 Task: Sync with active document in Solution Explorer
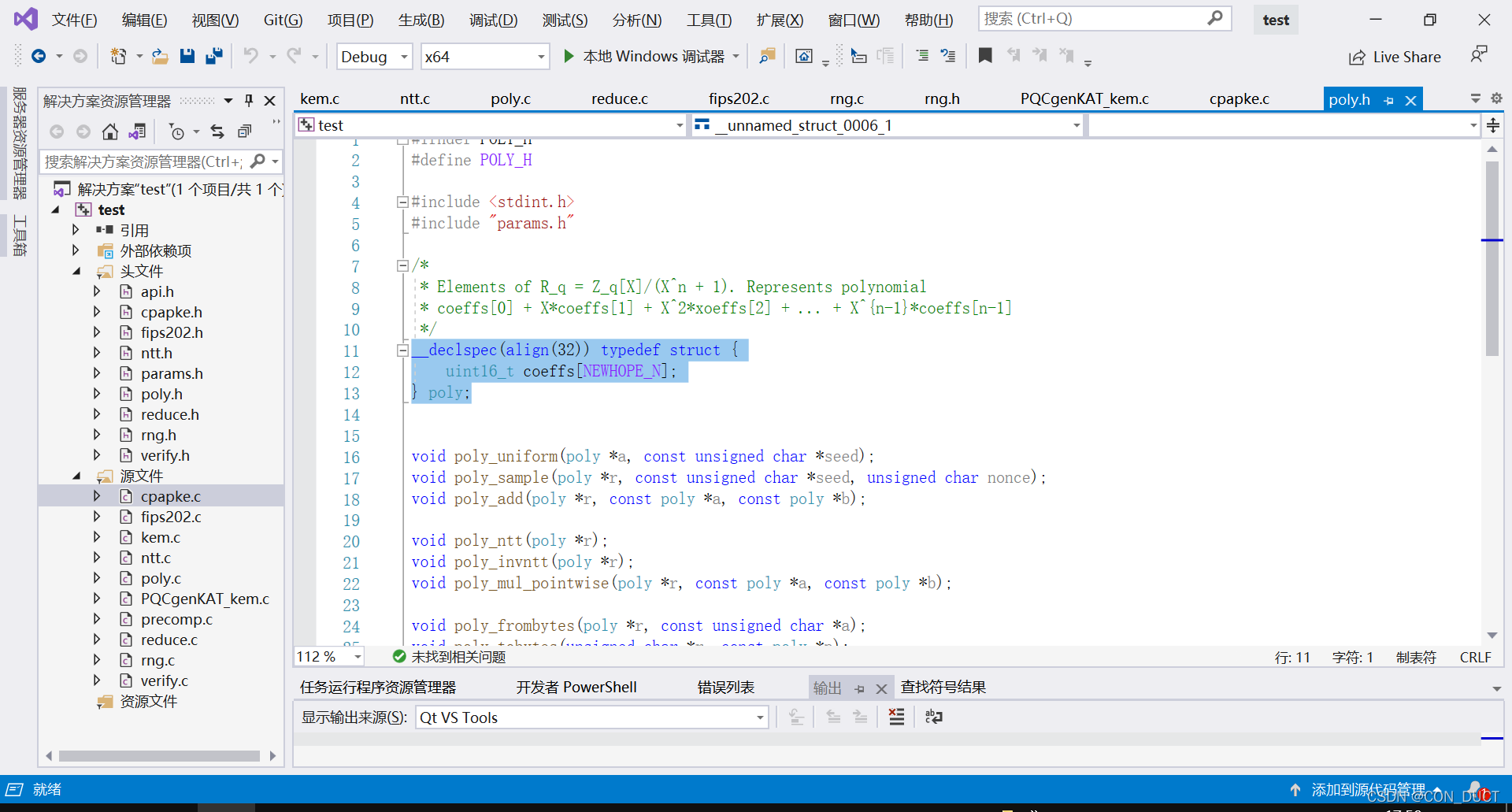coord(217,132)
